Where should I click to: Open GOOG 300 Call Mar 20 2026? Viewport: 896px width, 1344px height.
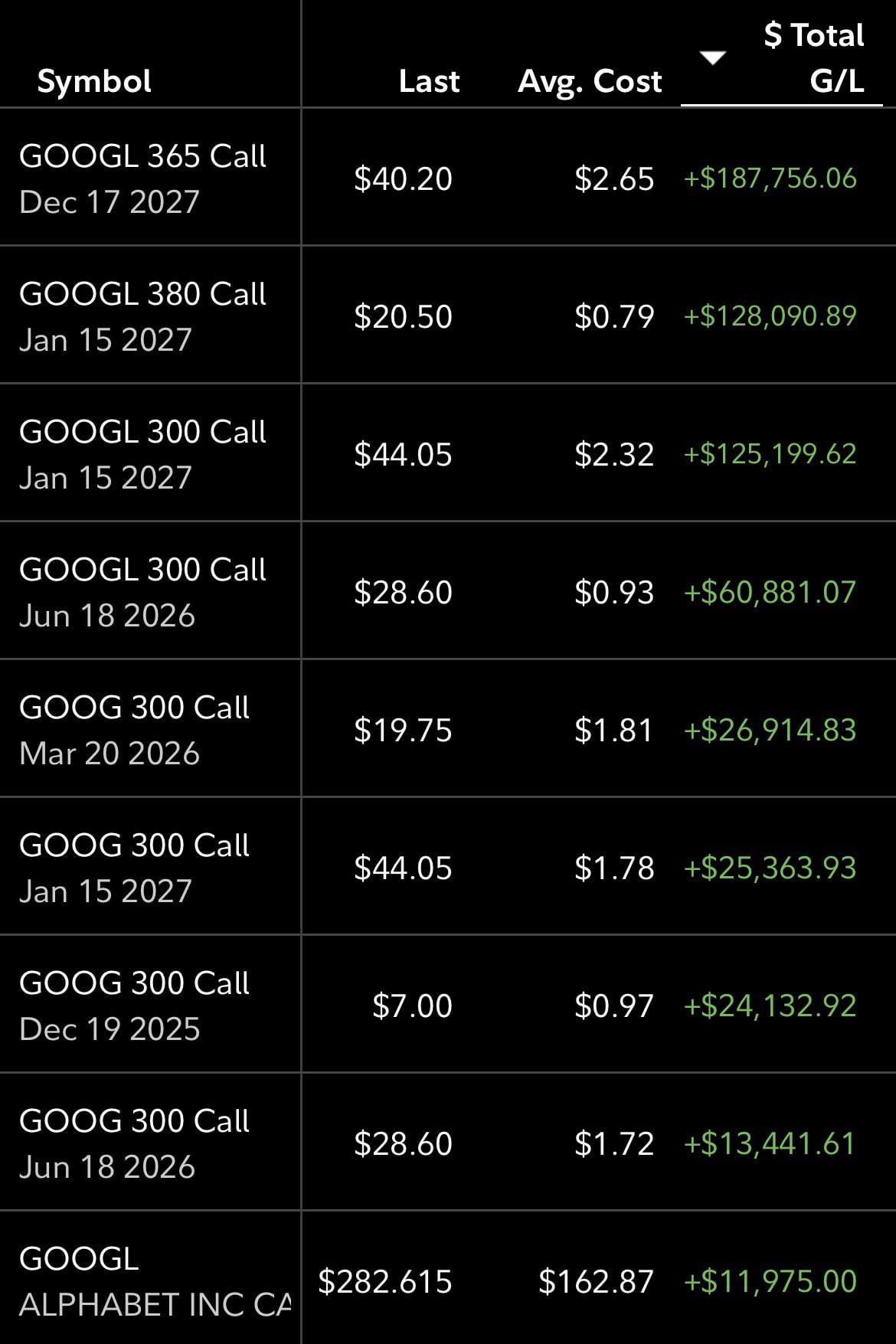[x=135, y=730]
